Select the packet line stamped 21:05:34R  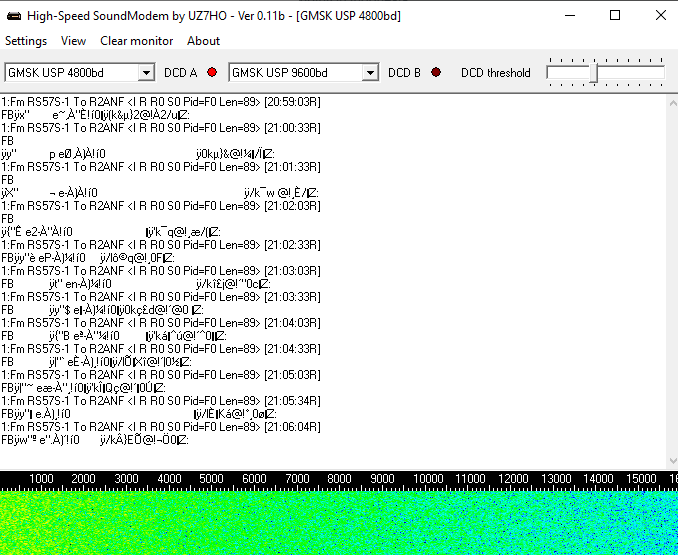(x=161, y=401)
